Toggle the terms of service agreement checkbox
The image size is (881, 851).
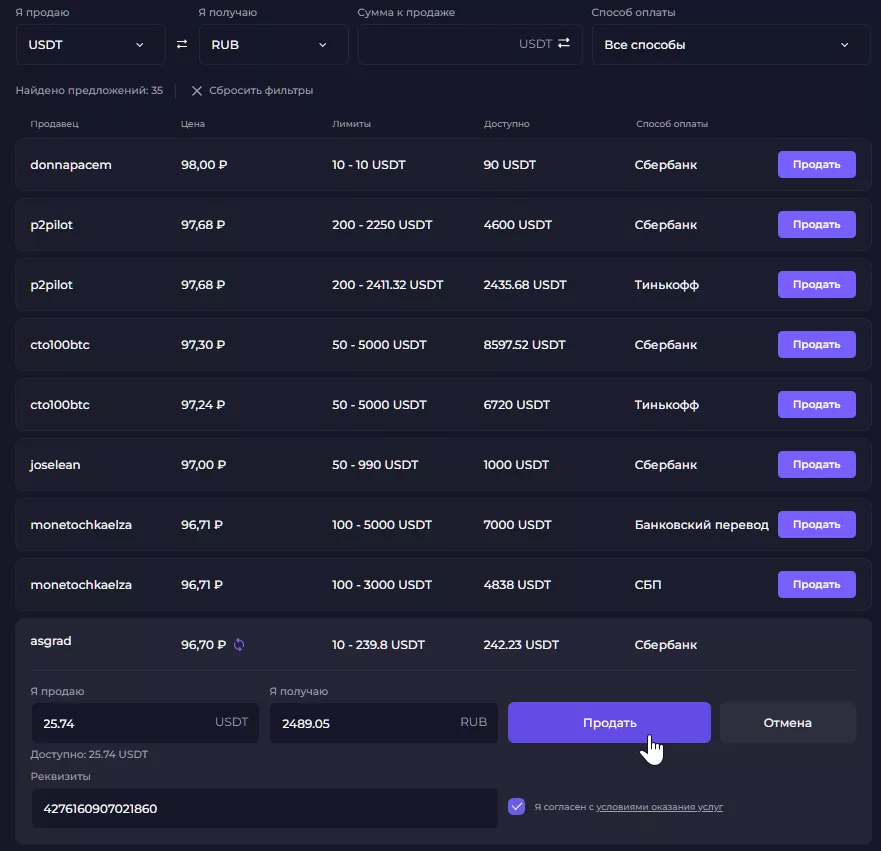coord(516,806)
